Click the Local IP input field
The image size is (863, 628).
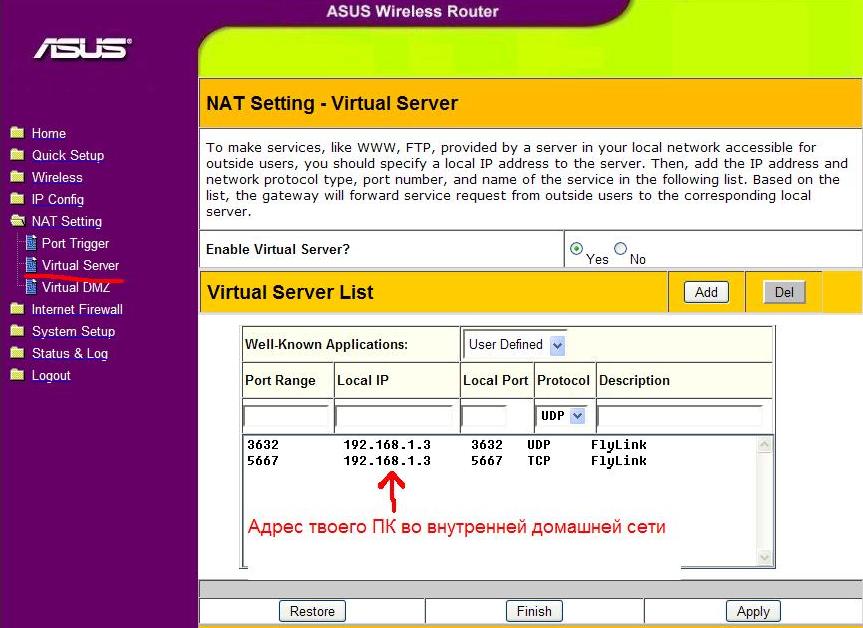[x=394, y=415]
